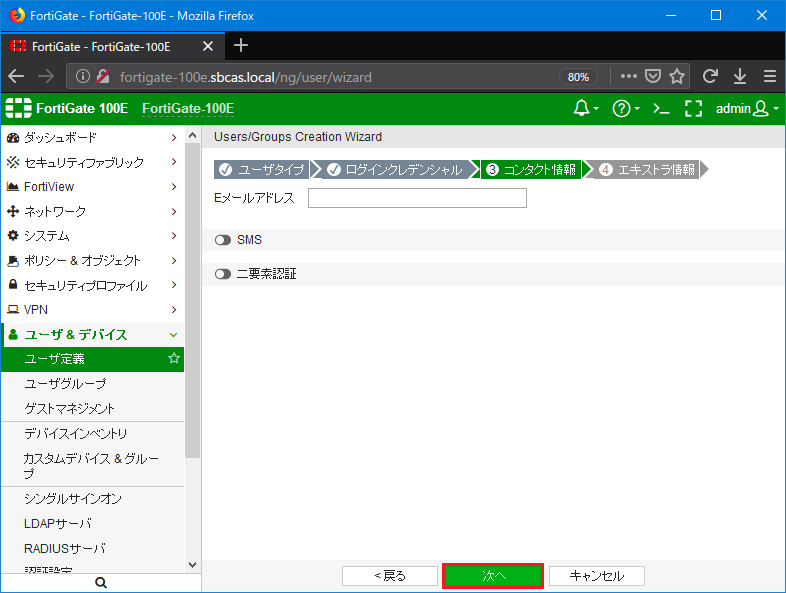Open the notifications bell

click(x=585, y=108)
